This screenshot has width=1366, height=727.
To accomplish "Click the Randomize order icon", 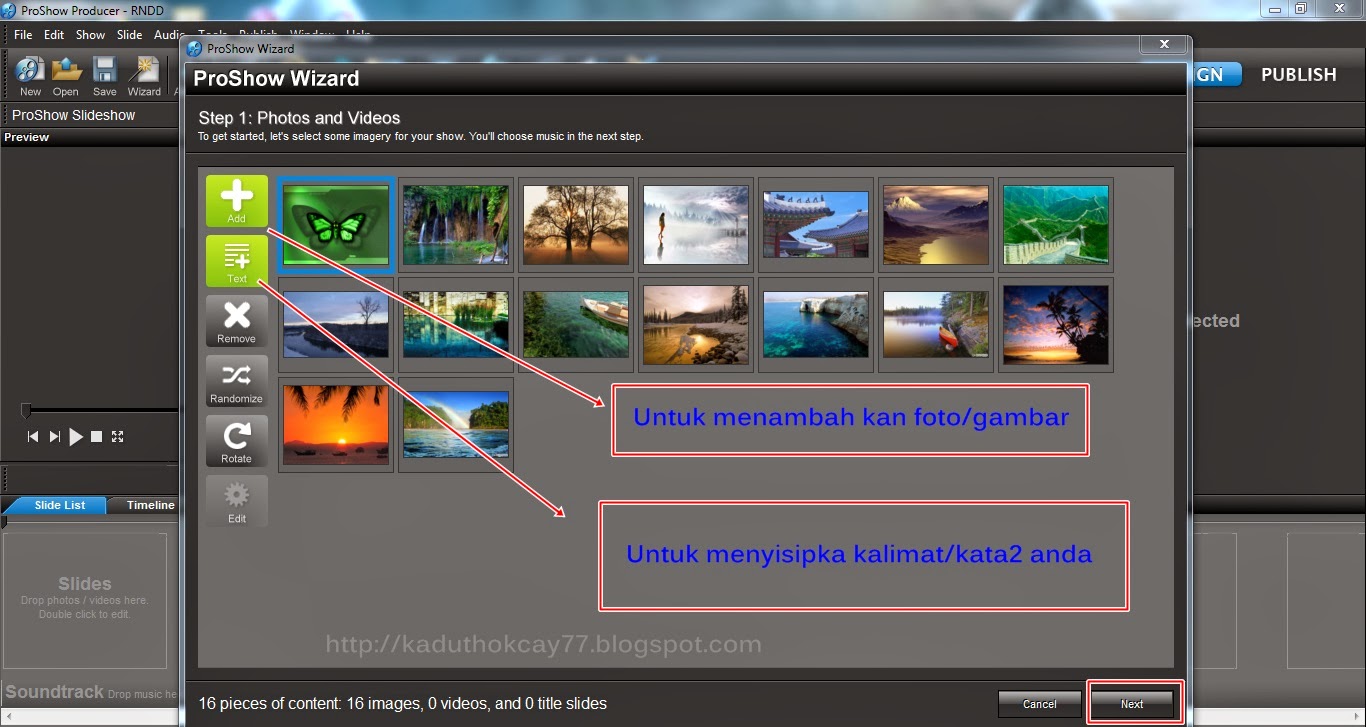I will pyautogui.click(x=236, y=381).
